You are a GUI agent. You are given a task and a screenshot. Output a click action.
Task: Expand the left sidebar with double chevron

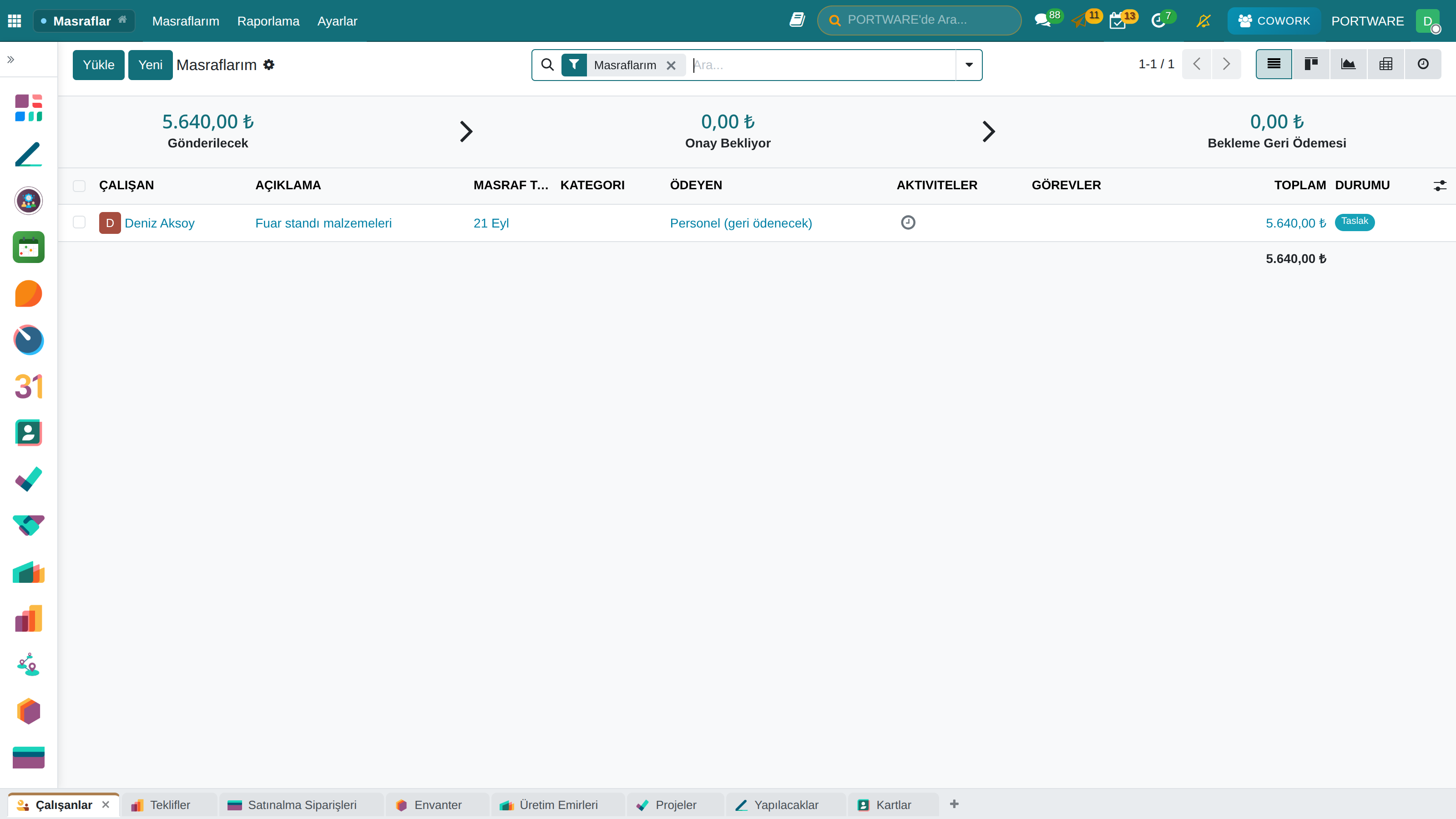(11, 59)
